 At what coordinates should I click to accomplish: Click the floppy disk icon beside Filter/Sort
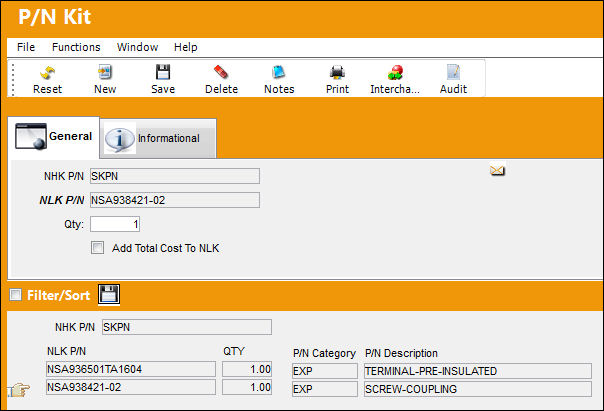coord(109,294)
